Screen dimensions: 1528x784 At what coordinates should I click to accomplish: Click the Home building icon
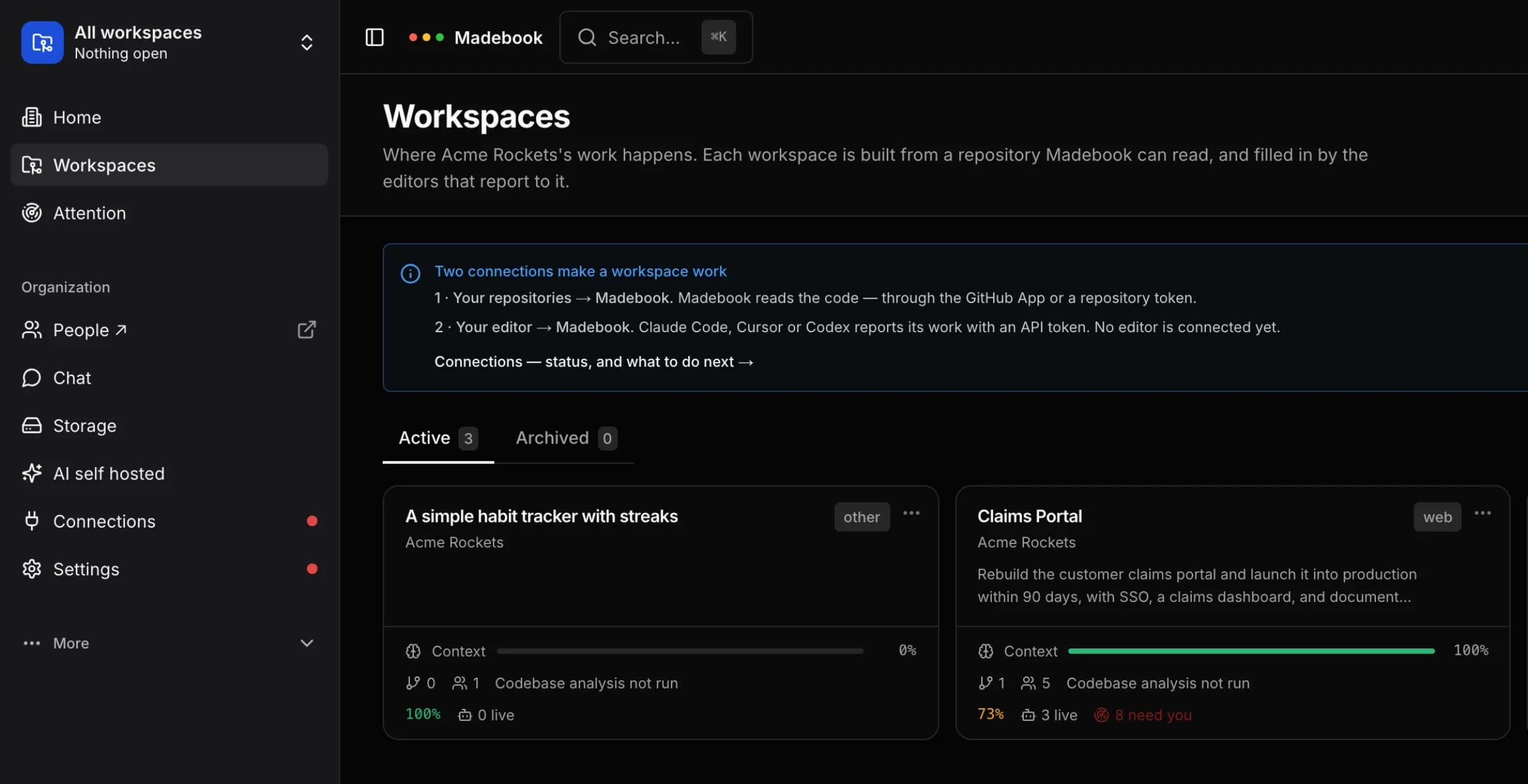32,117
